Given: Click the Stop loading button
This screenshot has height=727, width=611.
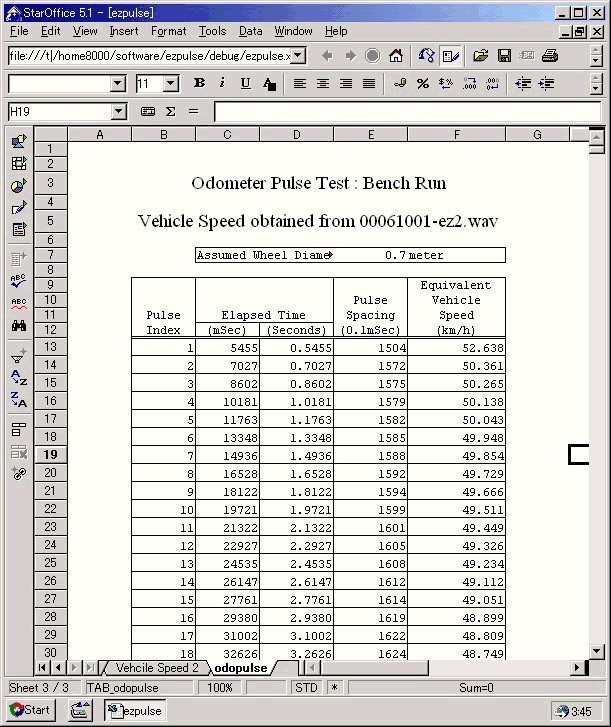Looking at the screenshot, I should (x=372, y=56).
